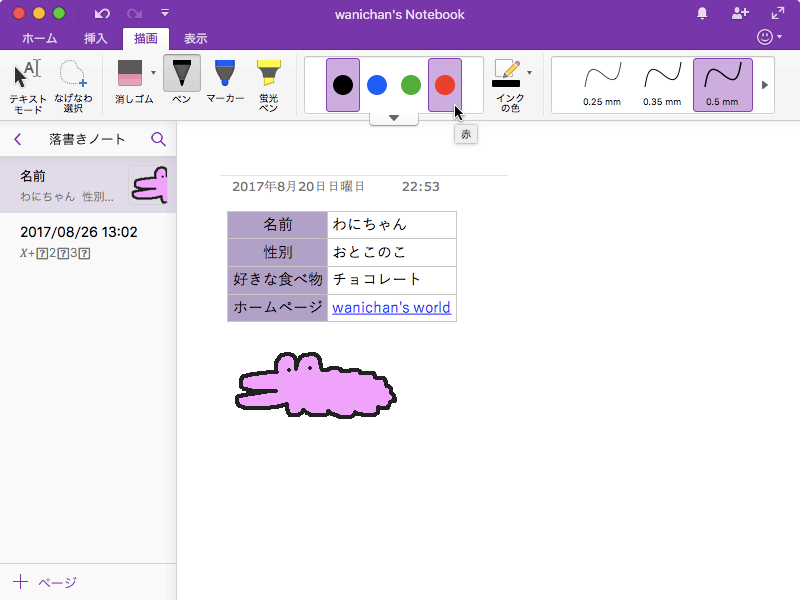The image size is (800, 600).
Task: Switch to the 挿入 tab
Action: [95, 39]
